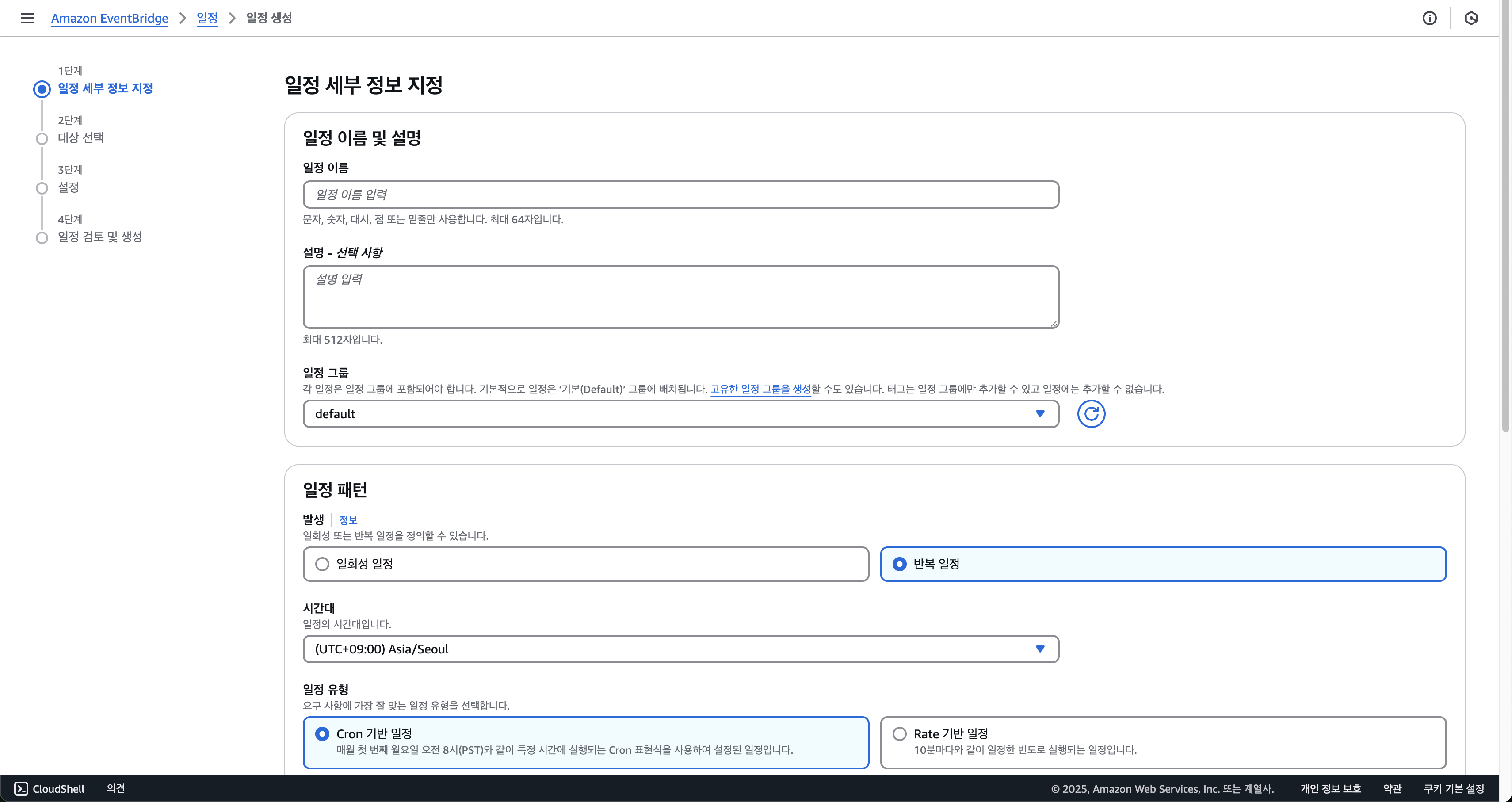Click the 일정 이름 input field
Viewport: 1512px width, 802px height.
(680, 195)
